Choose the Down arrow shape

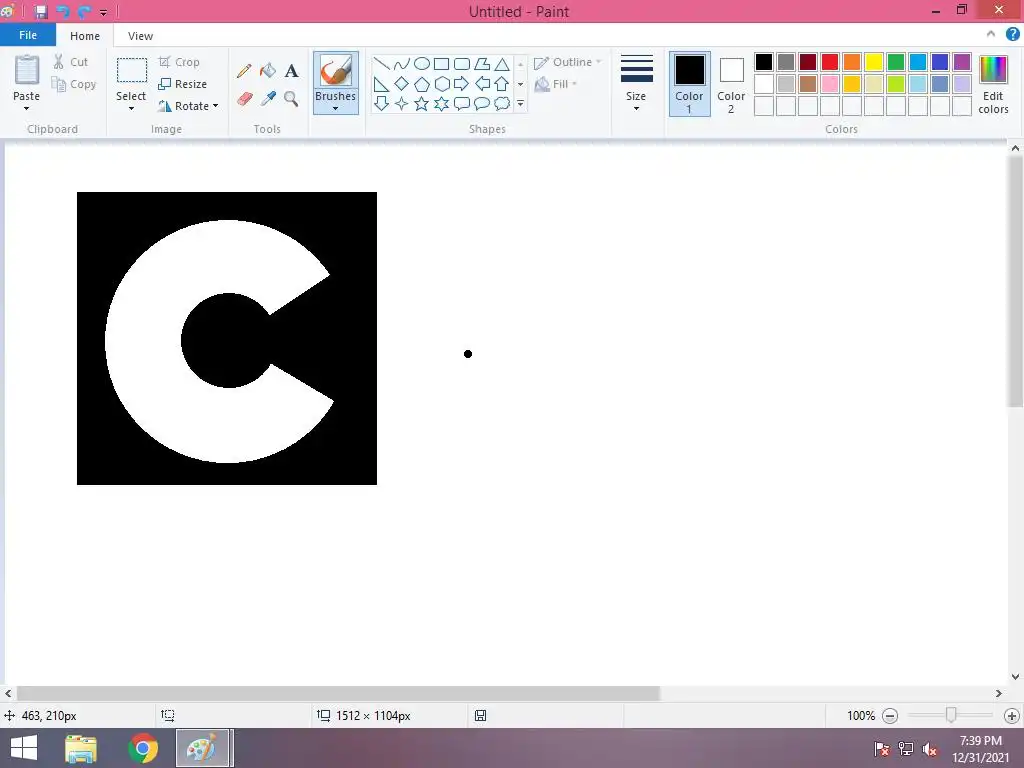point(381,103)
